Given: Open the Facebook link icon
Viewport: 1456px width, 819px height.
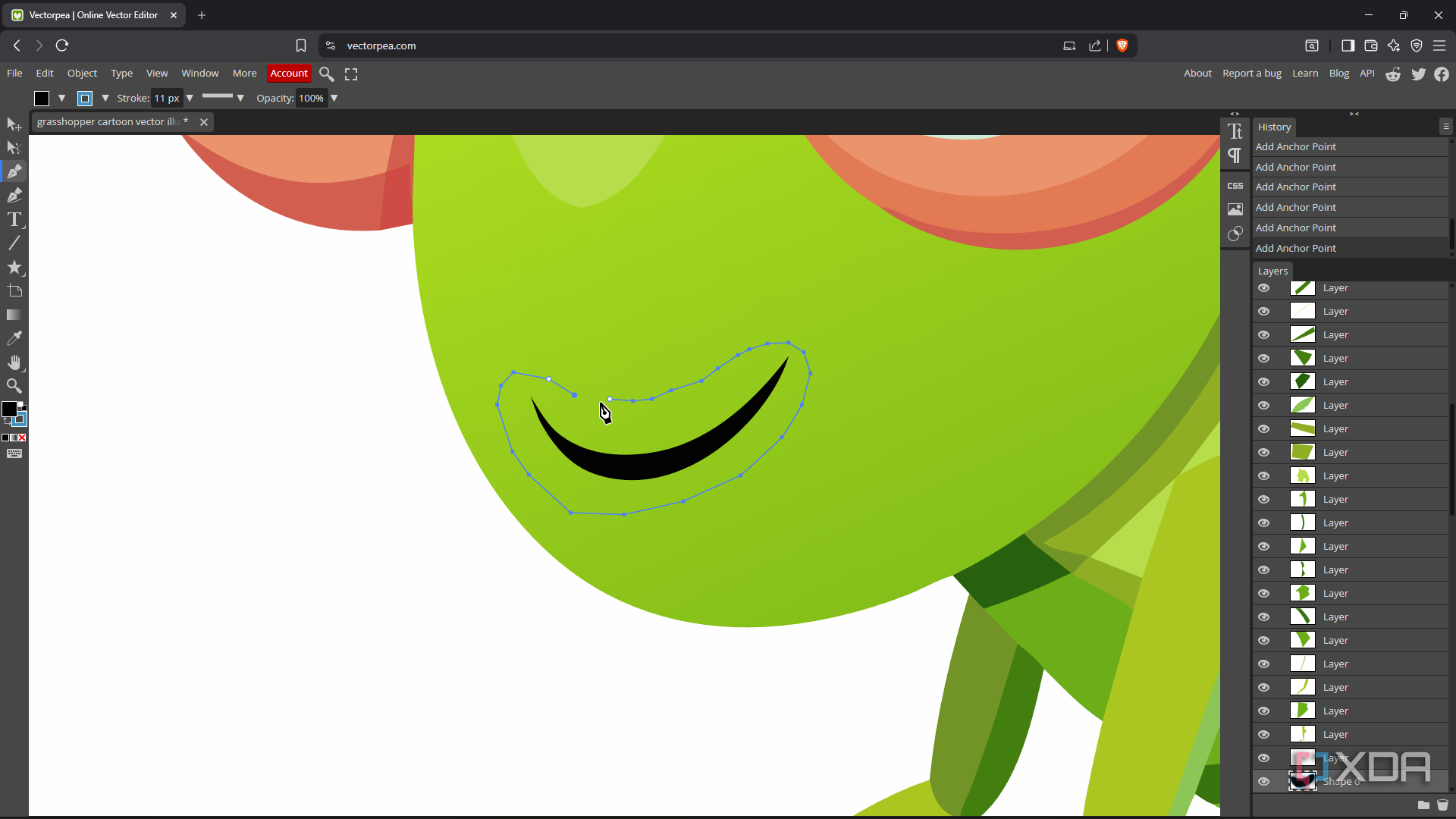Looking at the screenshot, I should click(1442, 74).
